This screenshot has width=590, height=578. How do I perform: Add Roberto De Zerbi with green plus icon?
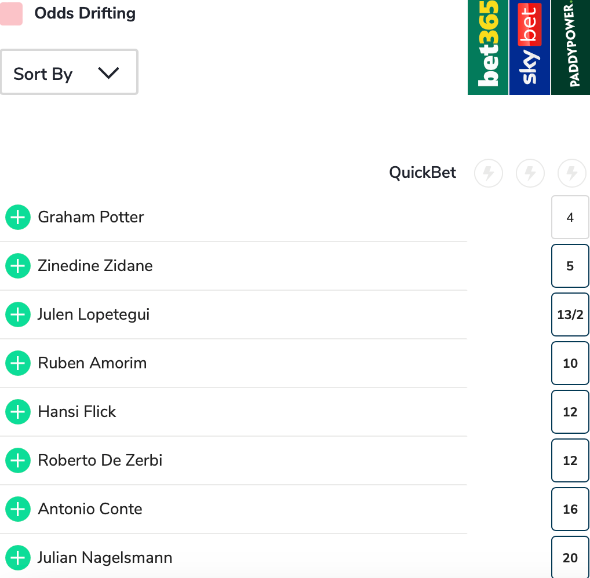tap(18, 460)
